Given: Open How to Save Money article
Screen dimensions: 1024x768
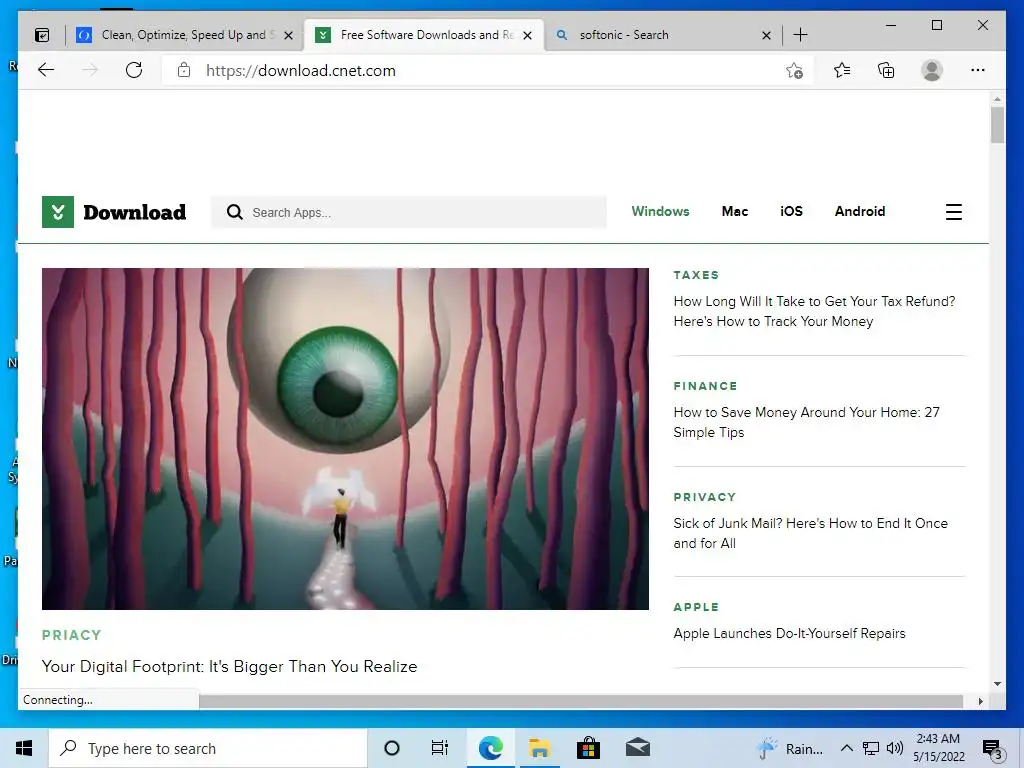Looking at the screenshot, I should tap(807, 422).
